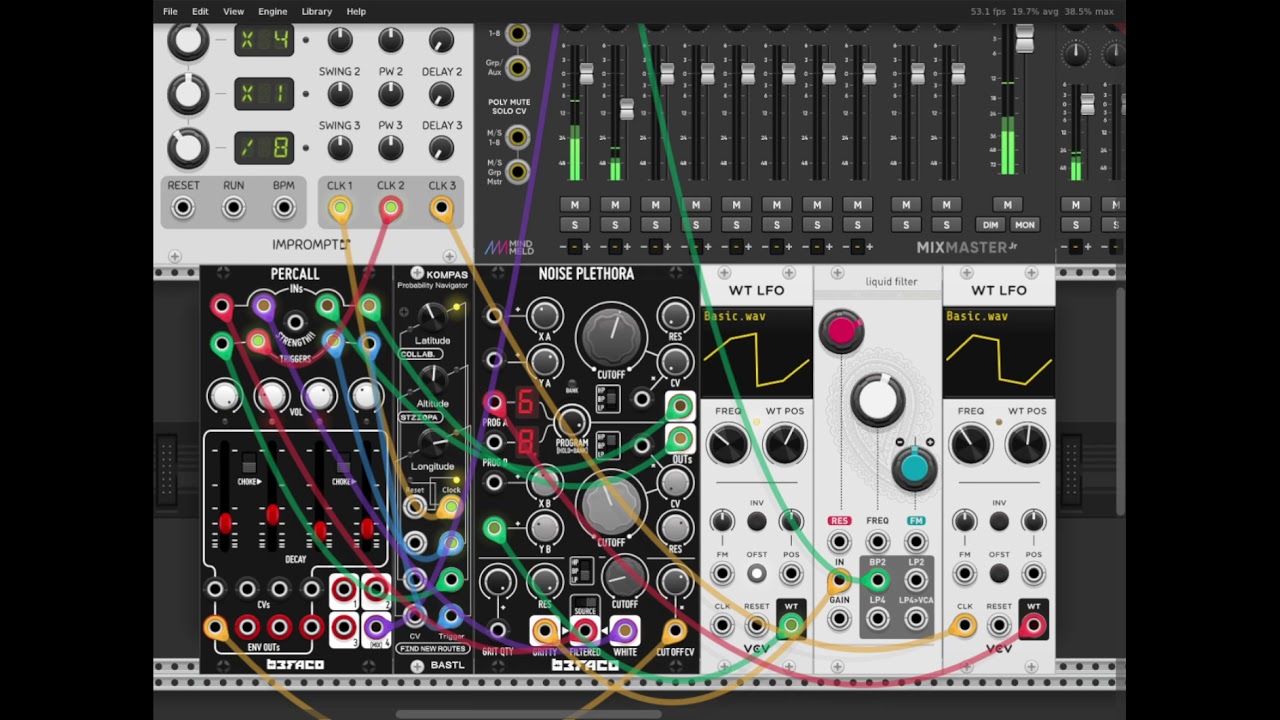Click the M/S 1-8 CV jack
The image size is (1280, 720).
pos(517,137)
